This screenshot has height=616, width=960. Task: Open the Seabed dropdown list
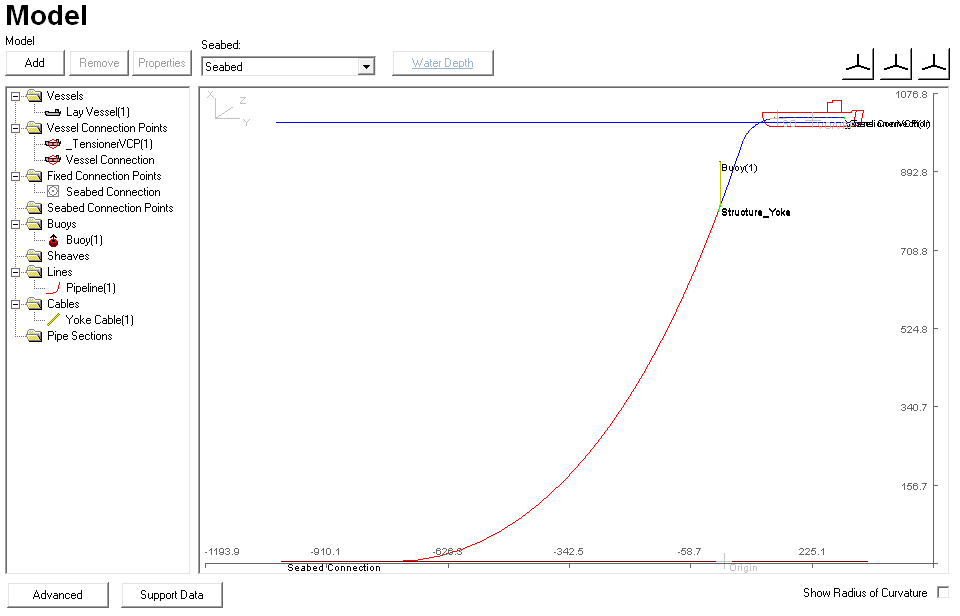[x=366, y=67]
